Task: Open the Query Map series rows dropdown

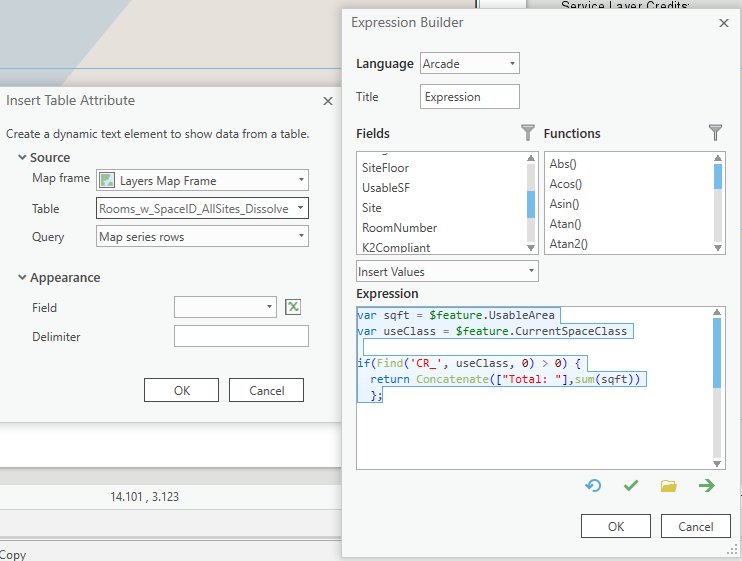Action: click(x=202, y=237)
